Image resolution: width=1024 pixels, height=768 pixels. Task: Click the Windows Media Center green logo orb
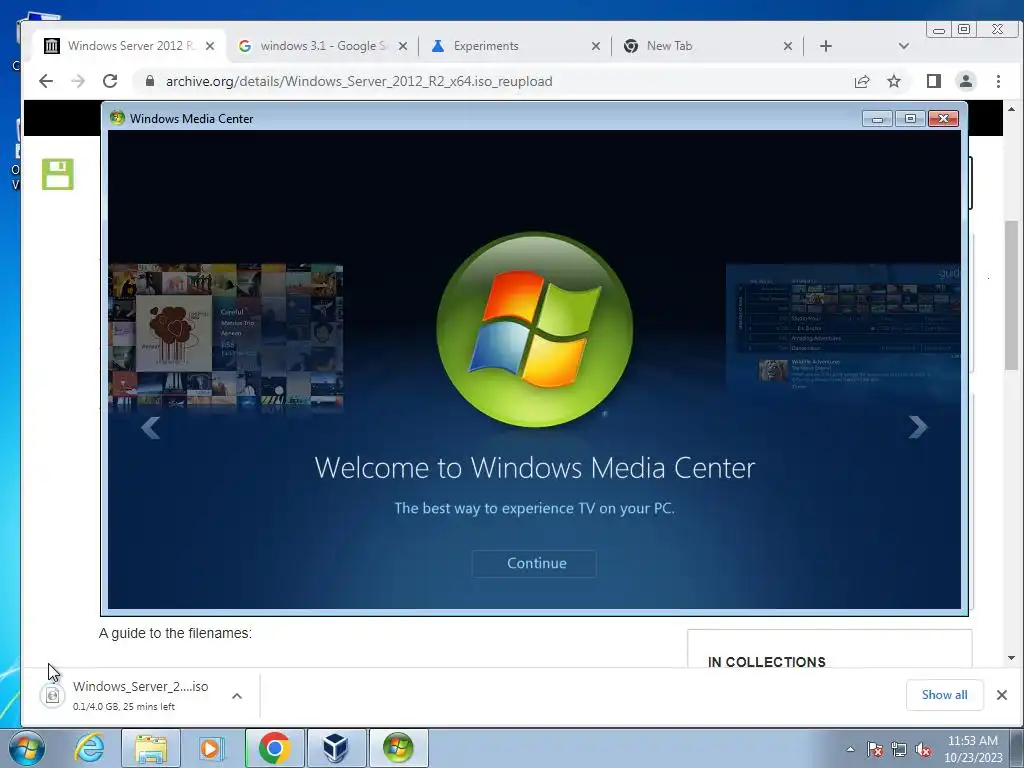[535, 330]
